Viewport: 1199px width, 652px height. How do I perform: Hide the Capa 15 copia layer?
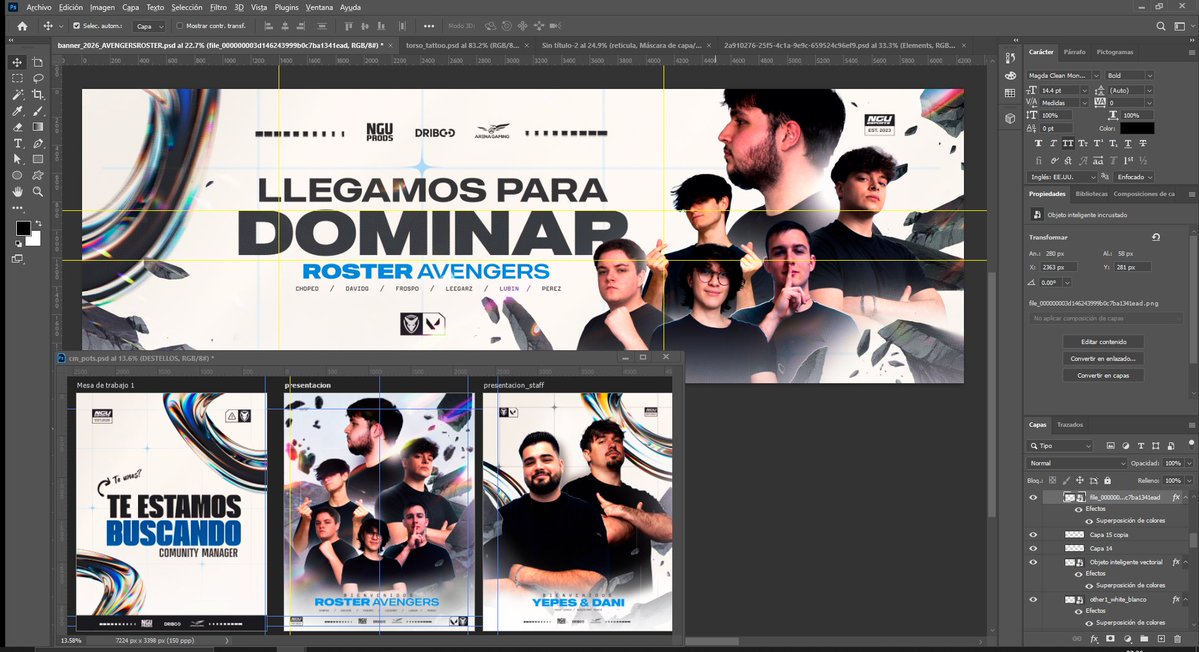pos(1033,535)
